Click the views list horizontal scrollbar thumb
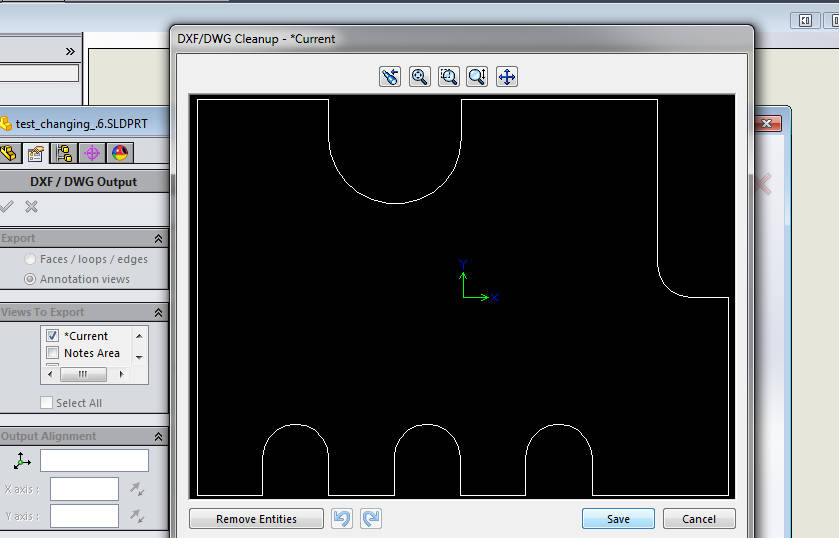 pos(83,374)
